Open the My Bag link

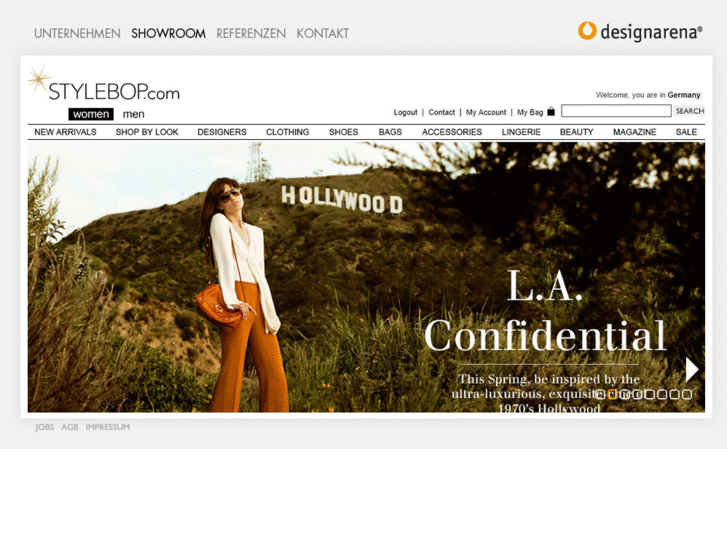tap(530, 112)
